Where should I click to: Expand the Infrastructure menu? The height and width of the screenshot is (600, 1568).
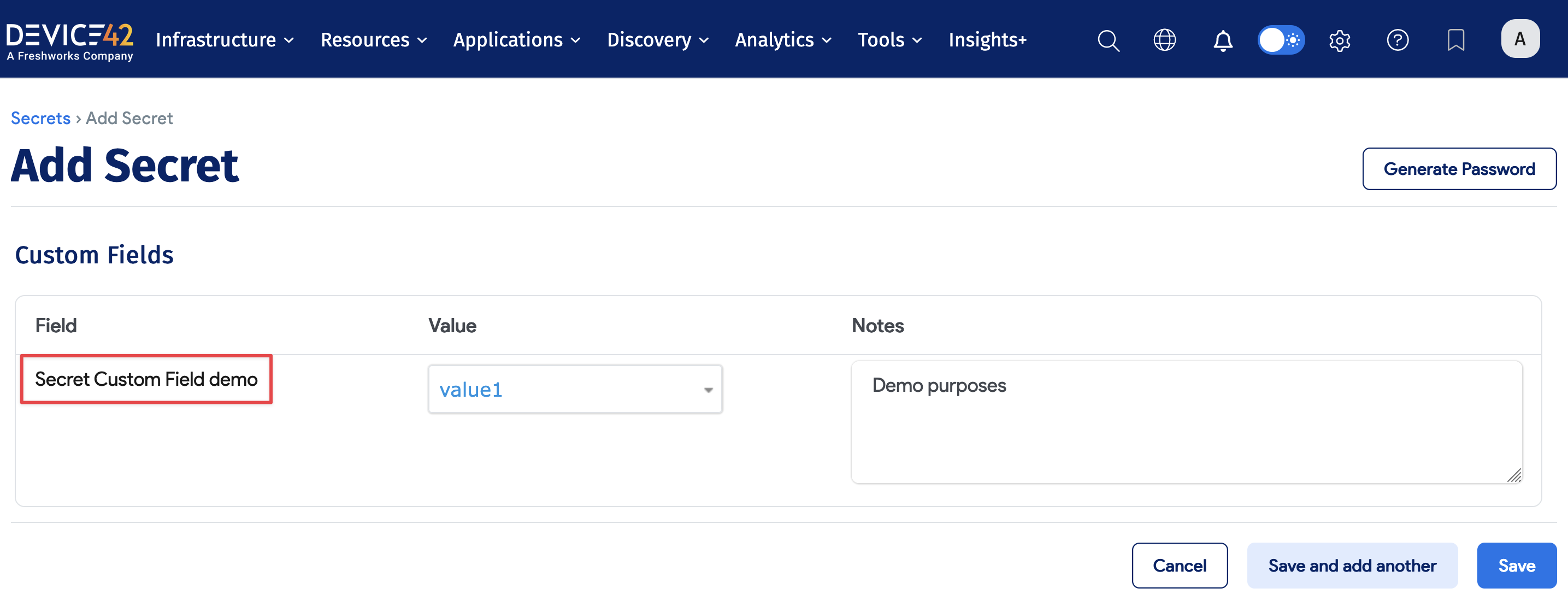(x=225, y=40)
